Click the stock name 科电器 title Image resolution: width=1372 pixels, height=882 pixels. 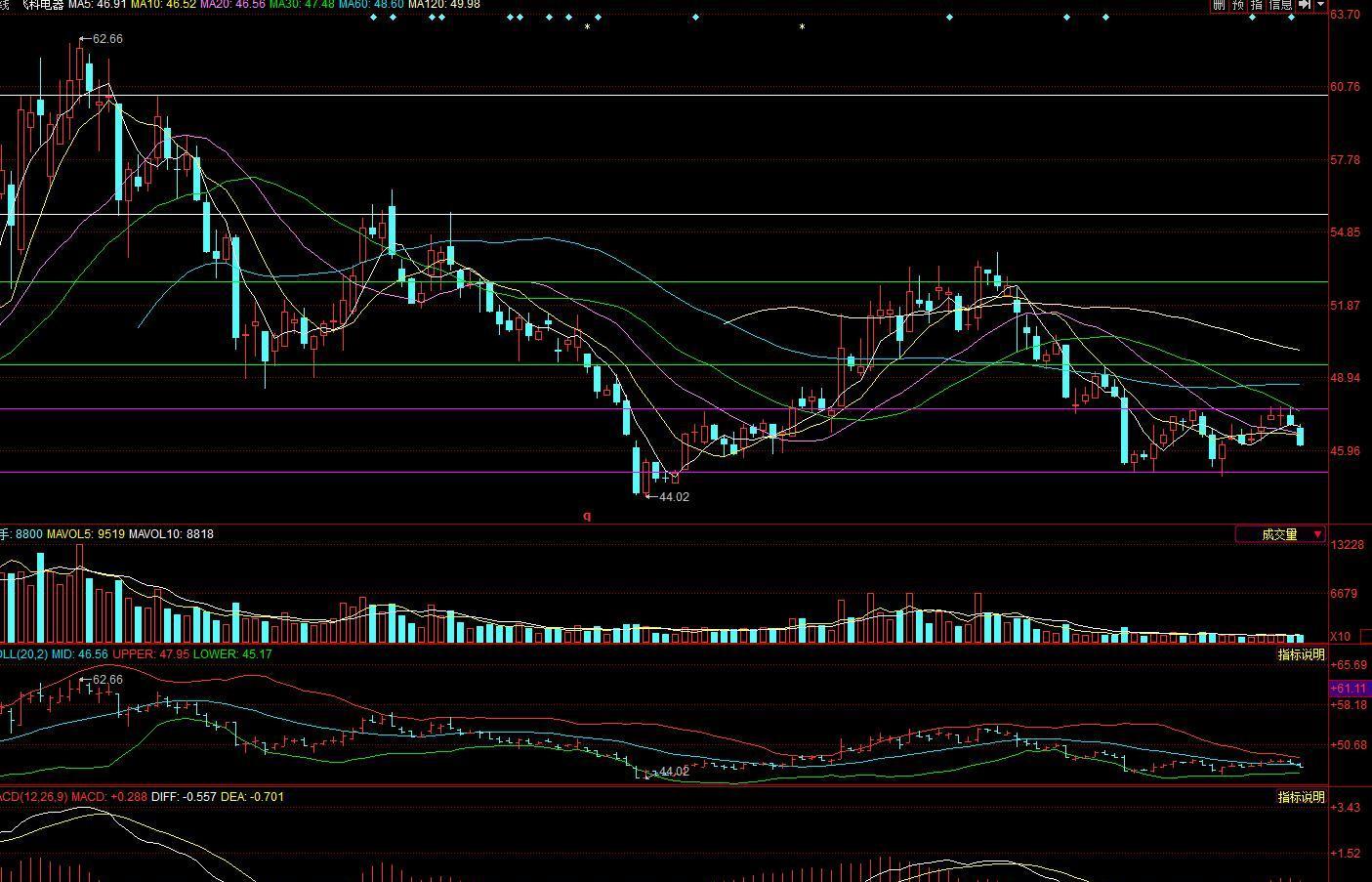[x=43, y=5]
